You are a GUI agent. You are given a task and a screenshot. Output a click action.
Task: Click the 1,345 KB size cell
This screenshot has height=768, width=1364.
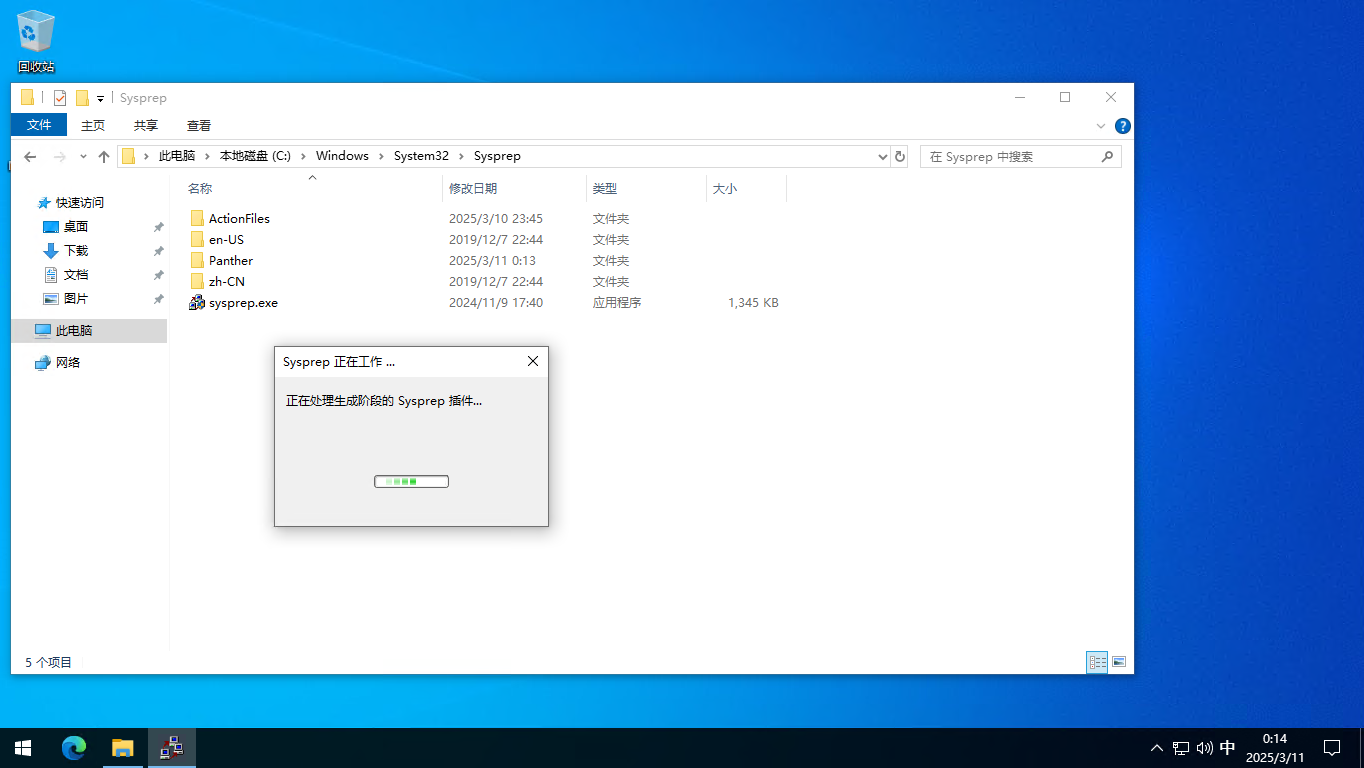point(753,302)
